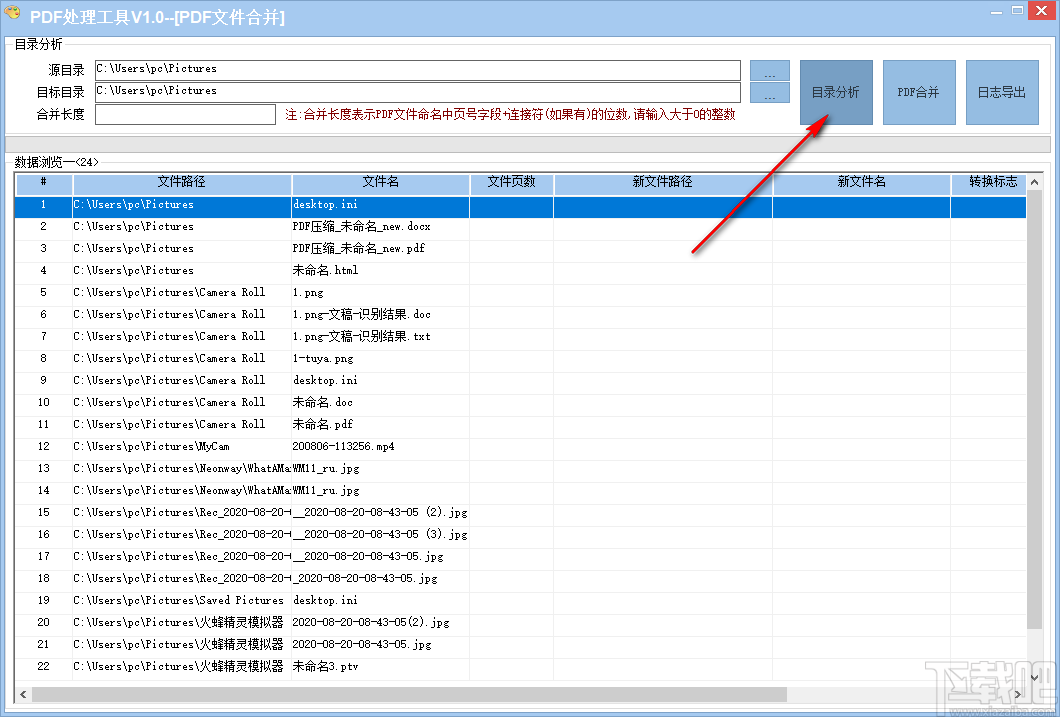Click MyCam path cell in row 12
Viewport: 1060px width, 717px height.
[x=182, y=447]
